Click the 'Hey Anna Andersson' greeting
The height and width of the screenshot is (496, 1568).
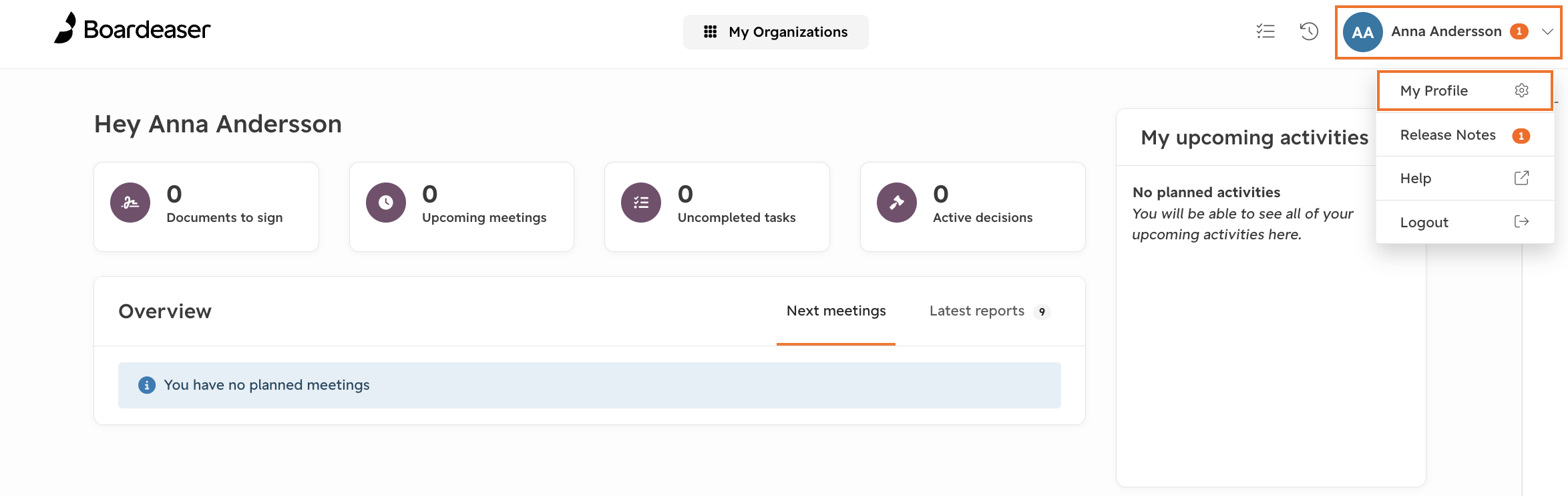[218, 124]
